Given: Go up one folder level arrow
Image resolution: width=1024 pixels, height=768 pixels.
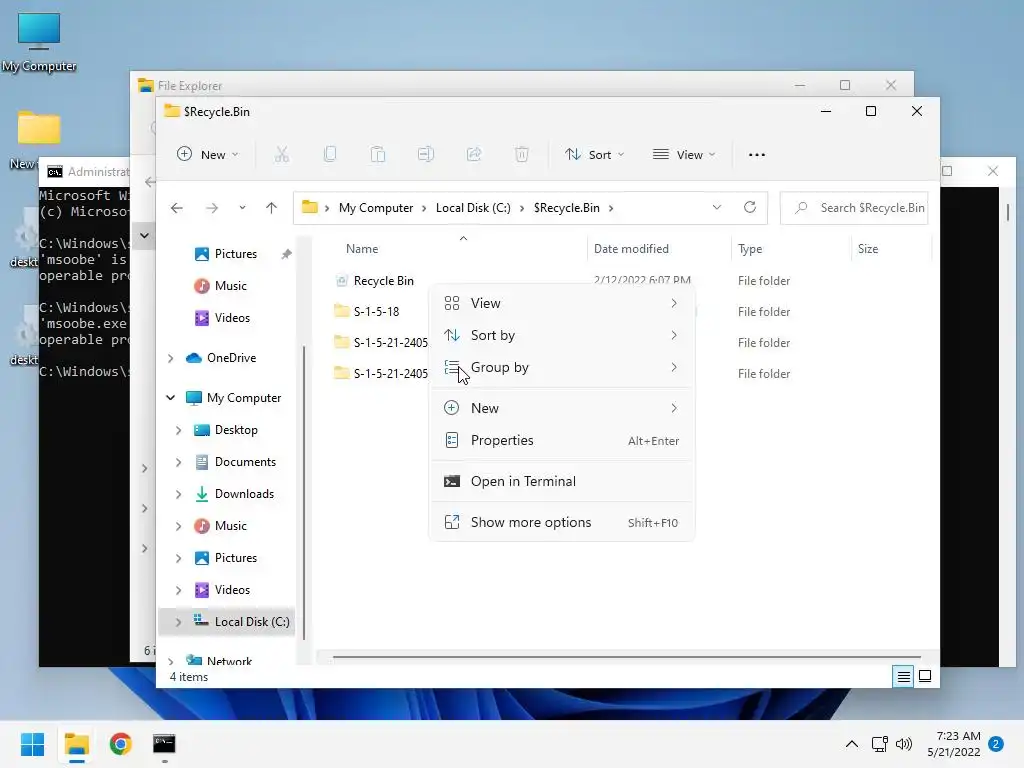Looking at the screenshot, I should point(271,208).
